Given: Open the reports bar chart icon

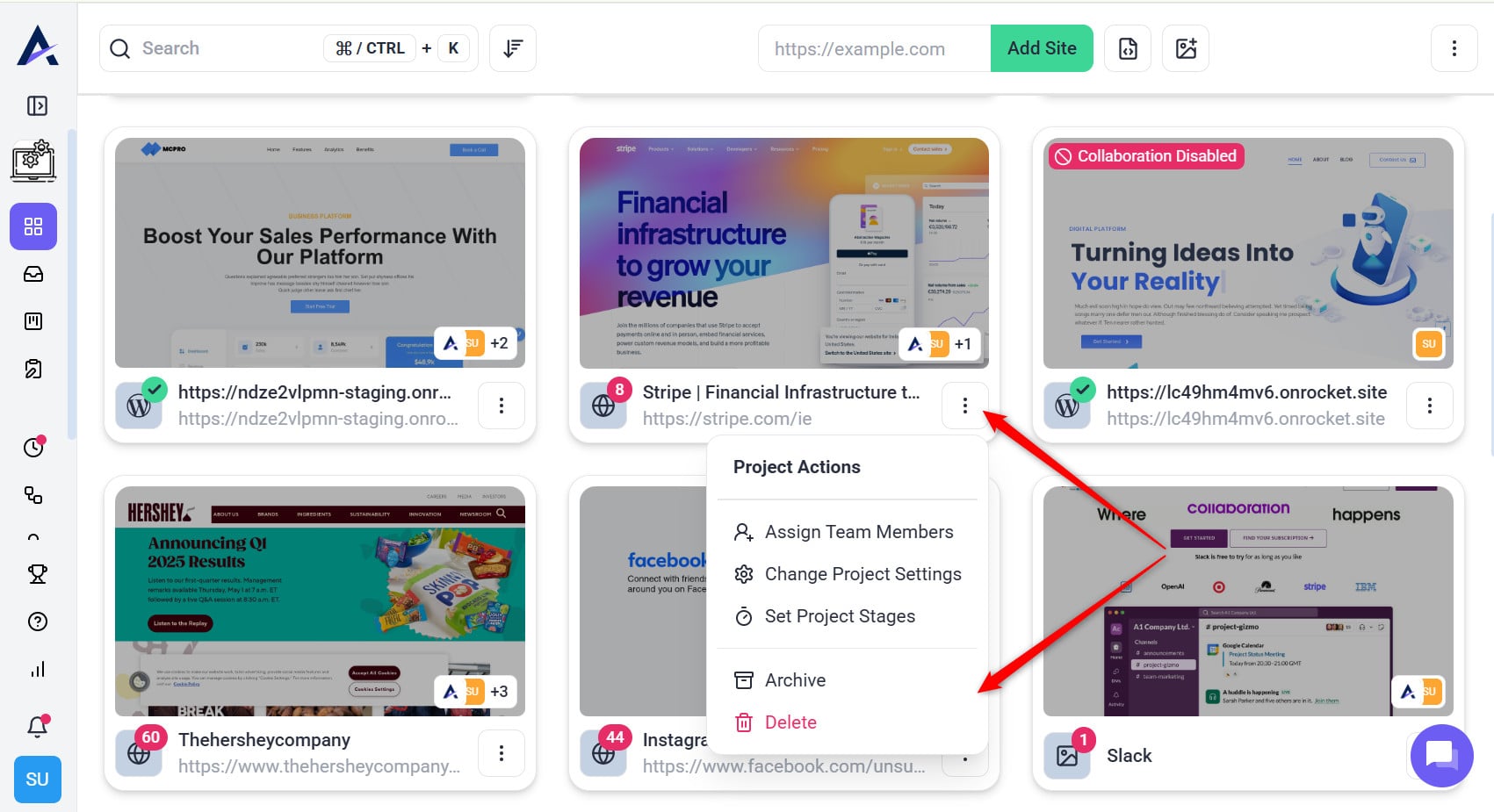Looking at the screenshot, I should coord(37,669).
